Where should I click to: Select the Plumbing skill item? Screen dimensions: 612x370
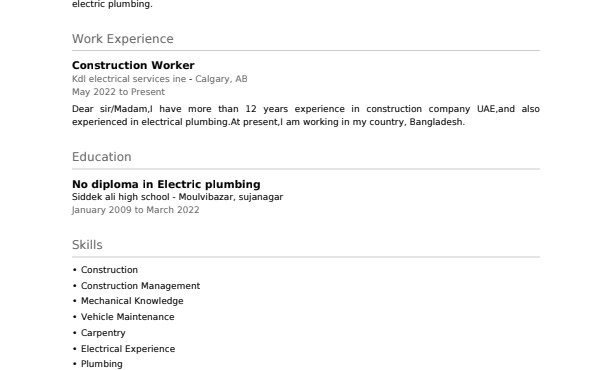[x=101, y=364]
